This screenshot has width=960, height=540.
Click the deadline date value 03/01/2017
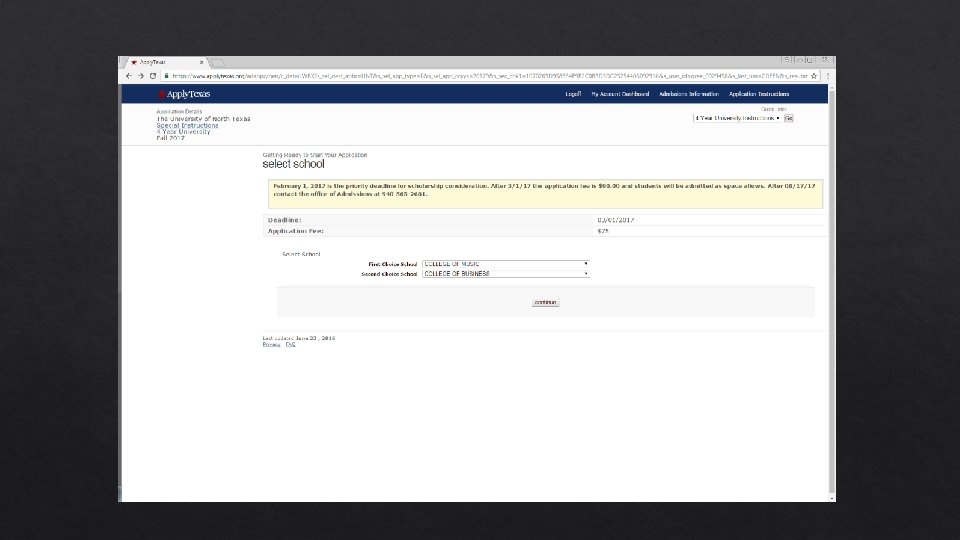[615, 220]
